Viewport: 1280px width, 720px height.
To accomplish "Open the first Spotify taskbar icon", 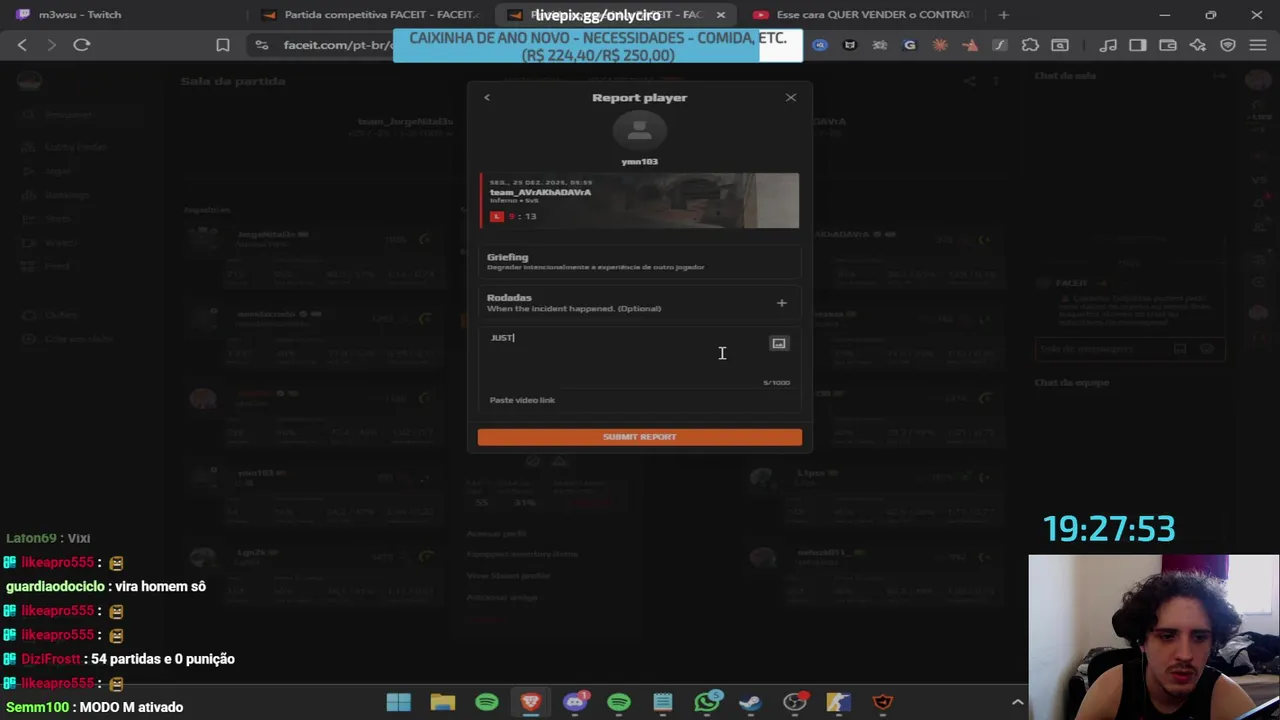I will click(x=487, y=702).
